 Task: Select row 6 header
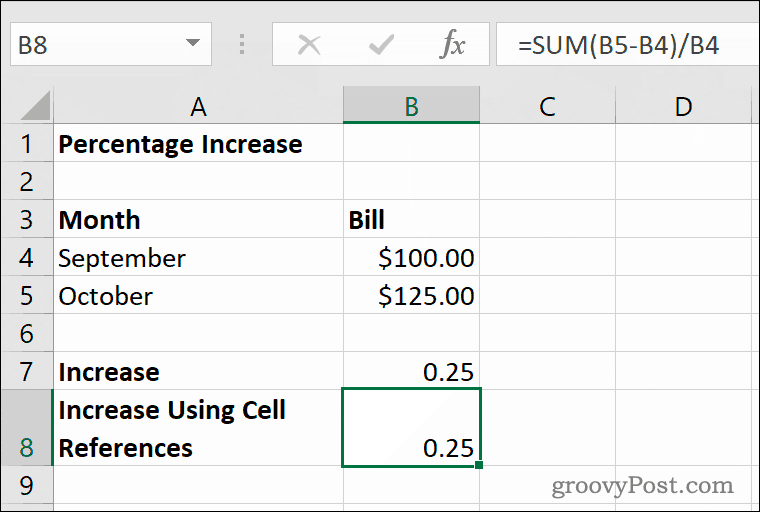[x=27, y=334]
